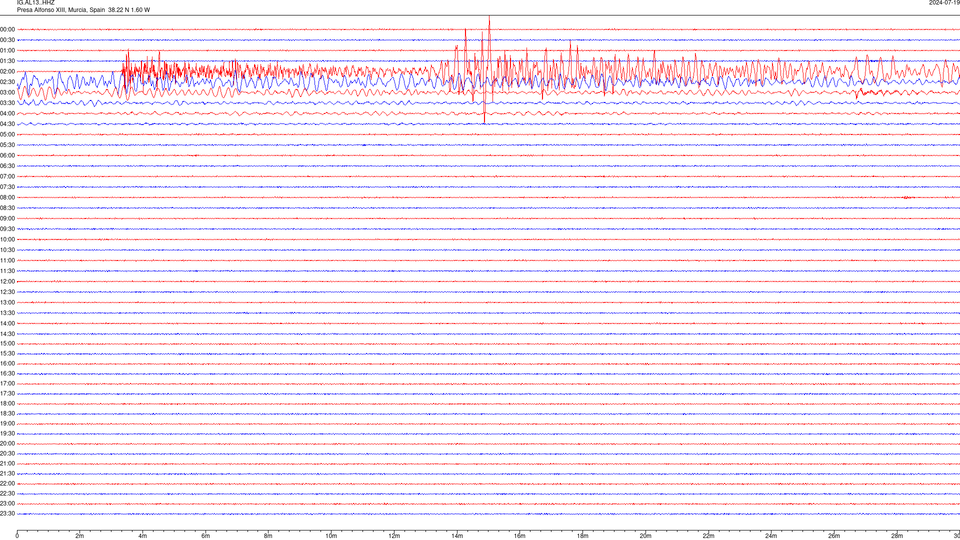Pick the 10:00 time label
This screenshot has width=960, height=540.
point(7,239)
